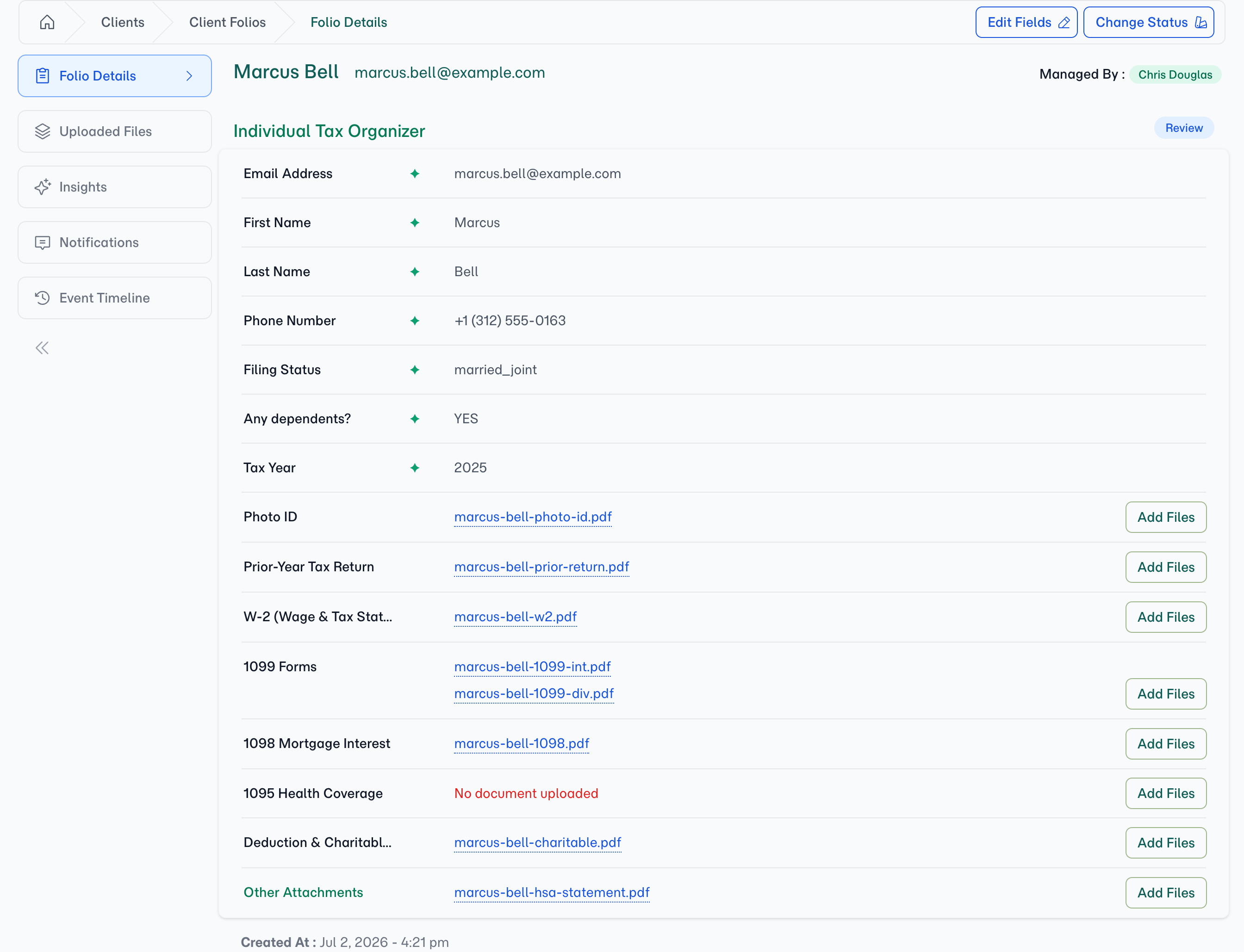Add Files to 1099 Forms row
1244x952 pixels.
pos(1166,694)
